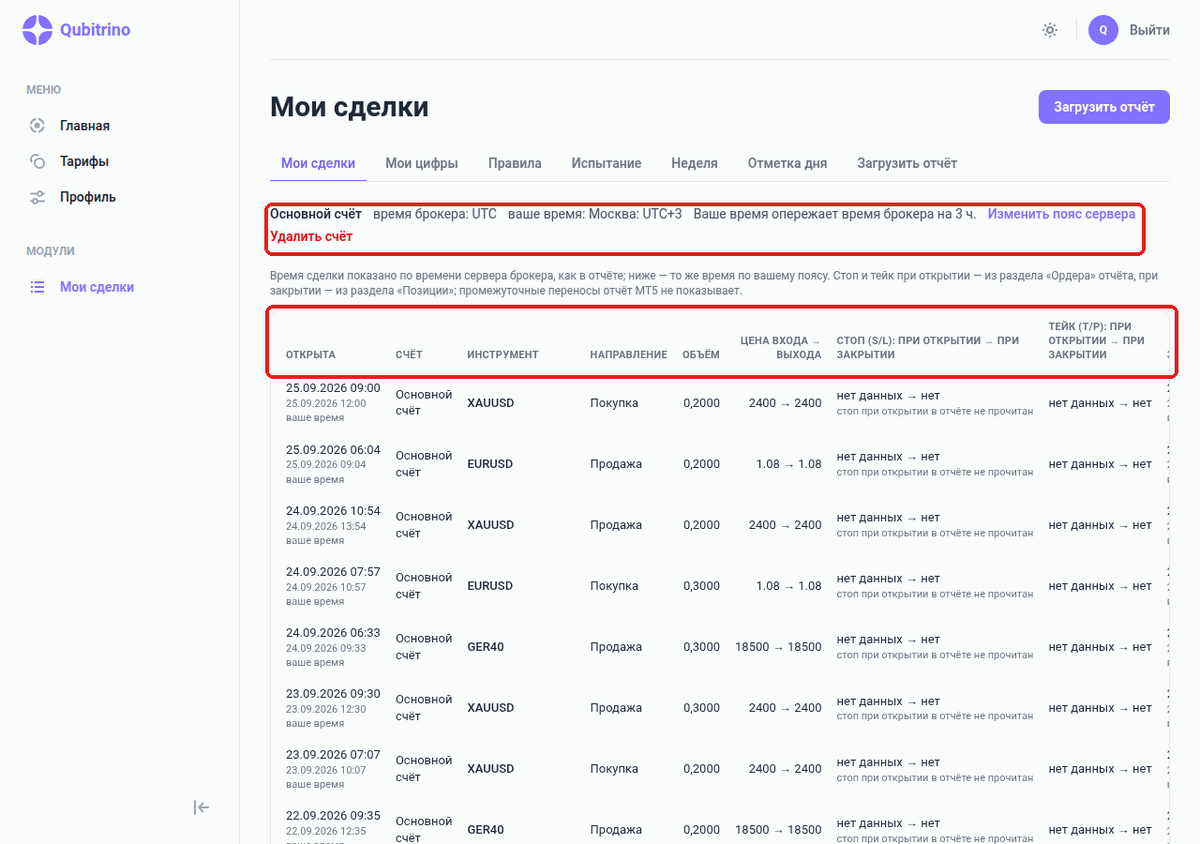Click the 24.09.2026 06:33 trade date
The image size is (1200, 844).
(x=333, y=633)
